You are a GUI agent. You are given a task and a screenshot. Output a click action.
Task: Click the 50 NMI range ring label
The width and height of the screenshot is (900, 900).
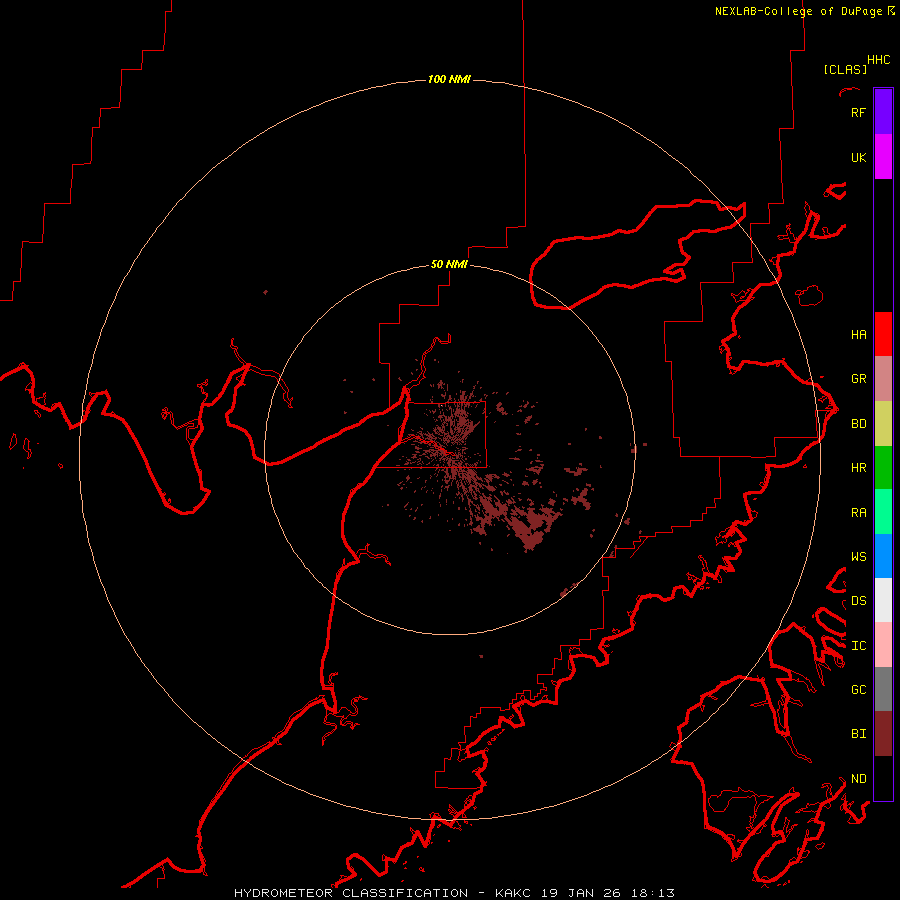coord(449,264)
